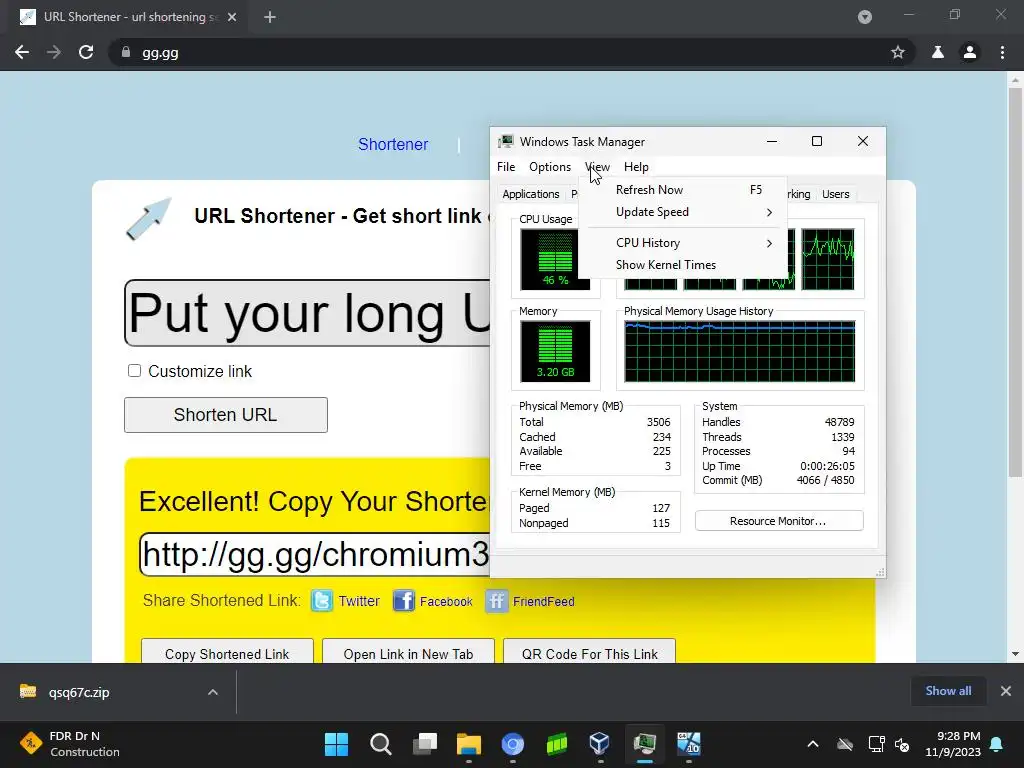Switch to the Users tab
Viewport: 1024px width, 768px height.
click(x=836, y=194)
